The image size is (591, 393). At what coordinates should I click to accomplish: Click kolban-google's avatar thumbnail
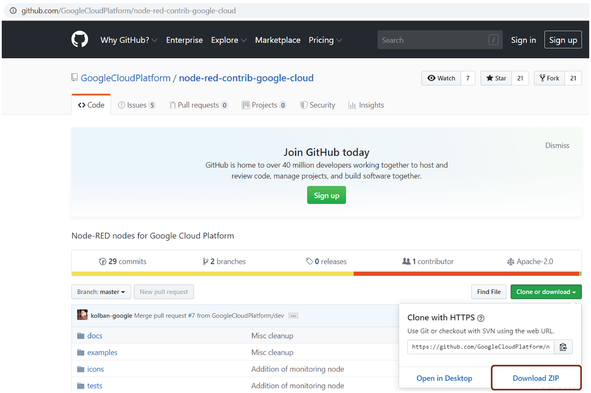tap(82, 315)
